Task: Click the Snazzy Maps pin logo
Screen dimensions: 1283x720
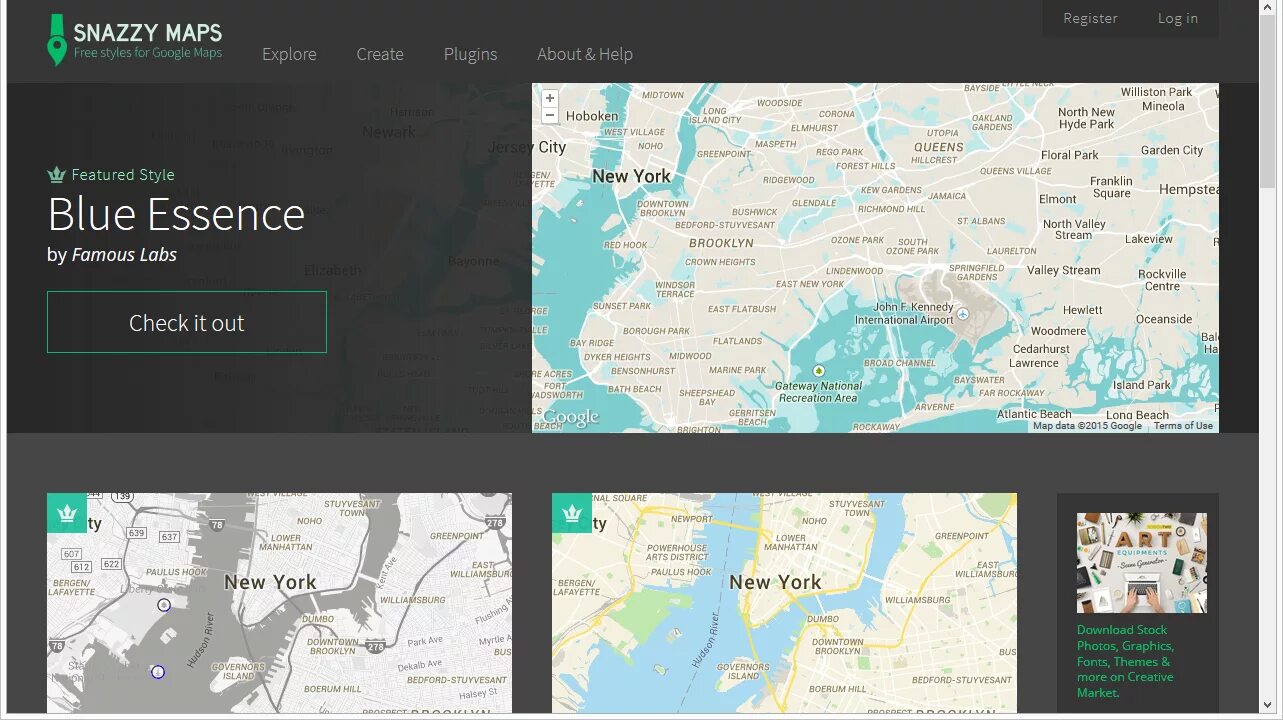Action: point(57,40)
